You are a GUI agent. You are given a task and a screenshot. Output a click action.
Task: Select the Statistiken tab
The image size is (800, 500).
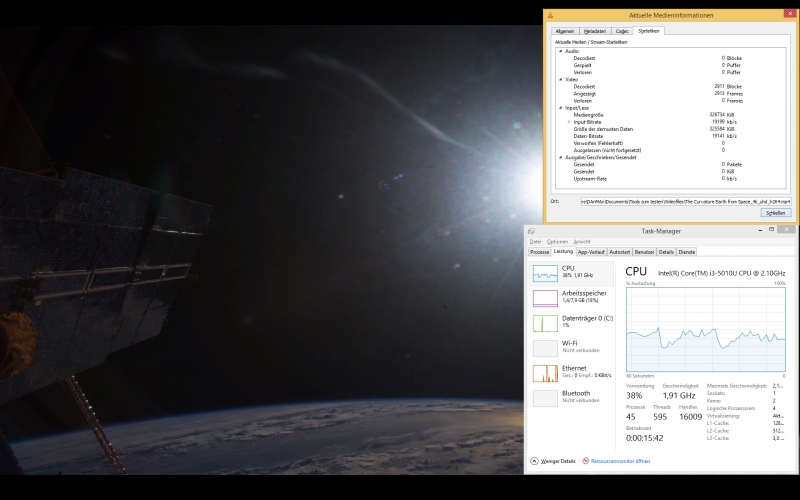pos(649,31)
